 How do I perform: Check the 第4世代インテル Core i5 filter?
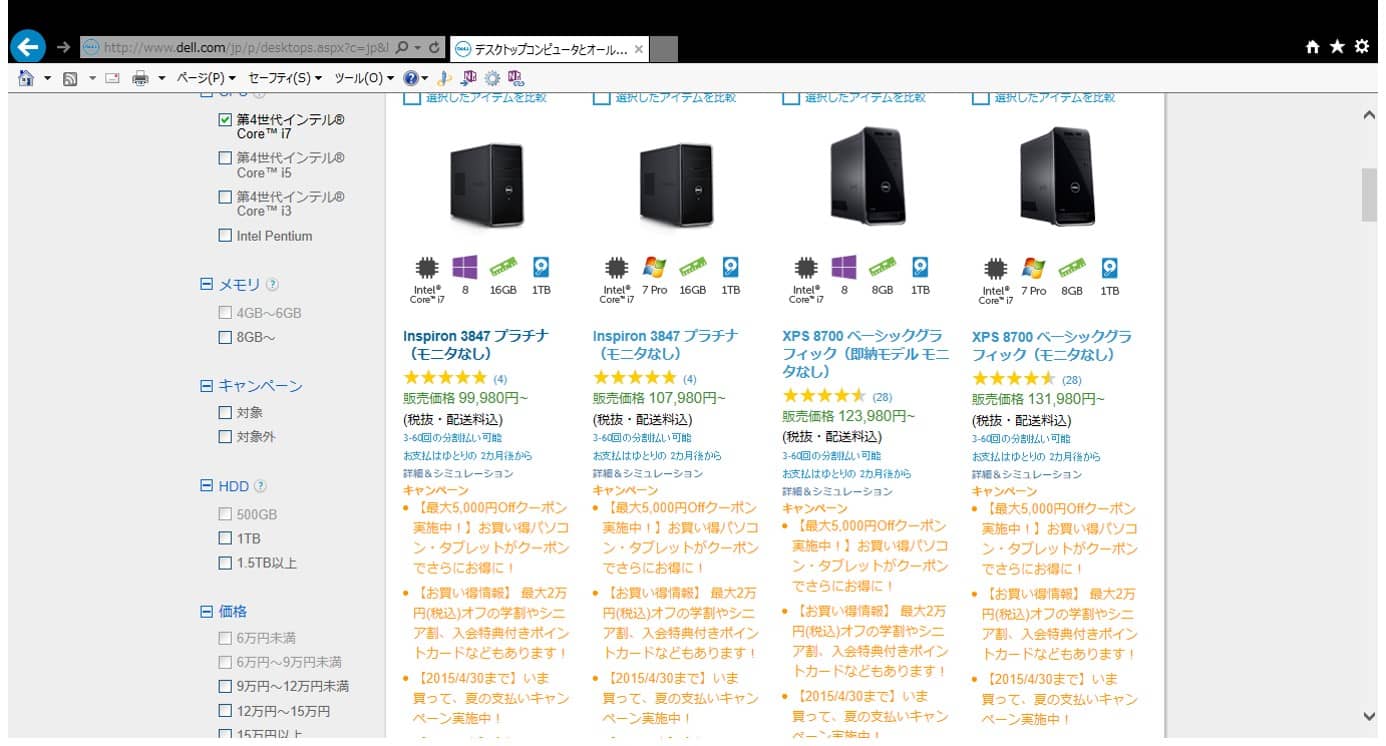225,158
